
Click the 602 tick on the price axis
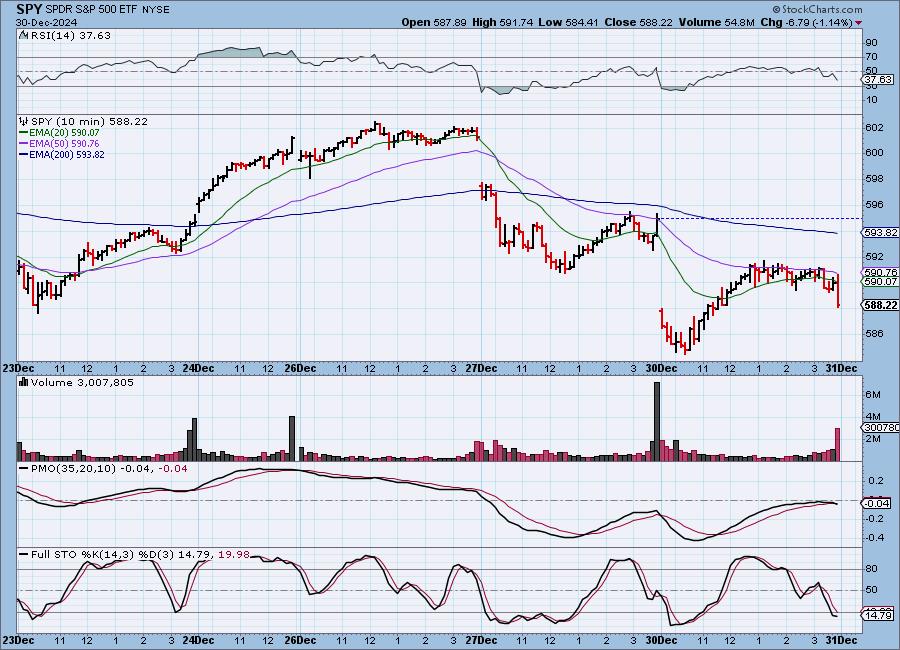(874, 127)
